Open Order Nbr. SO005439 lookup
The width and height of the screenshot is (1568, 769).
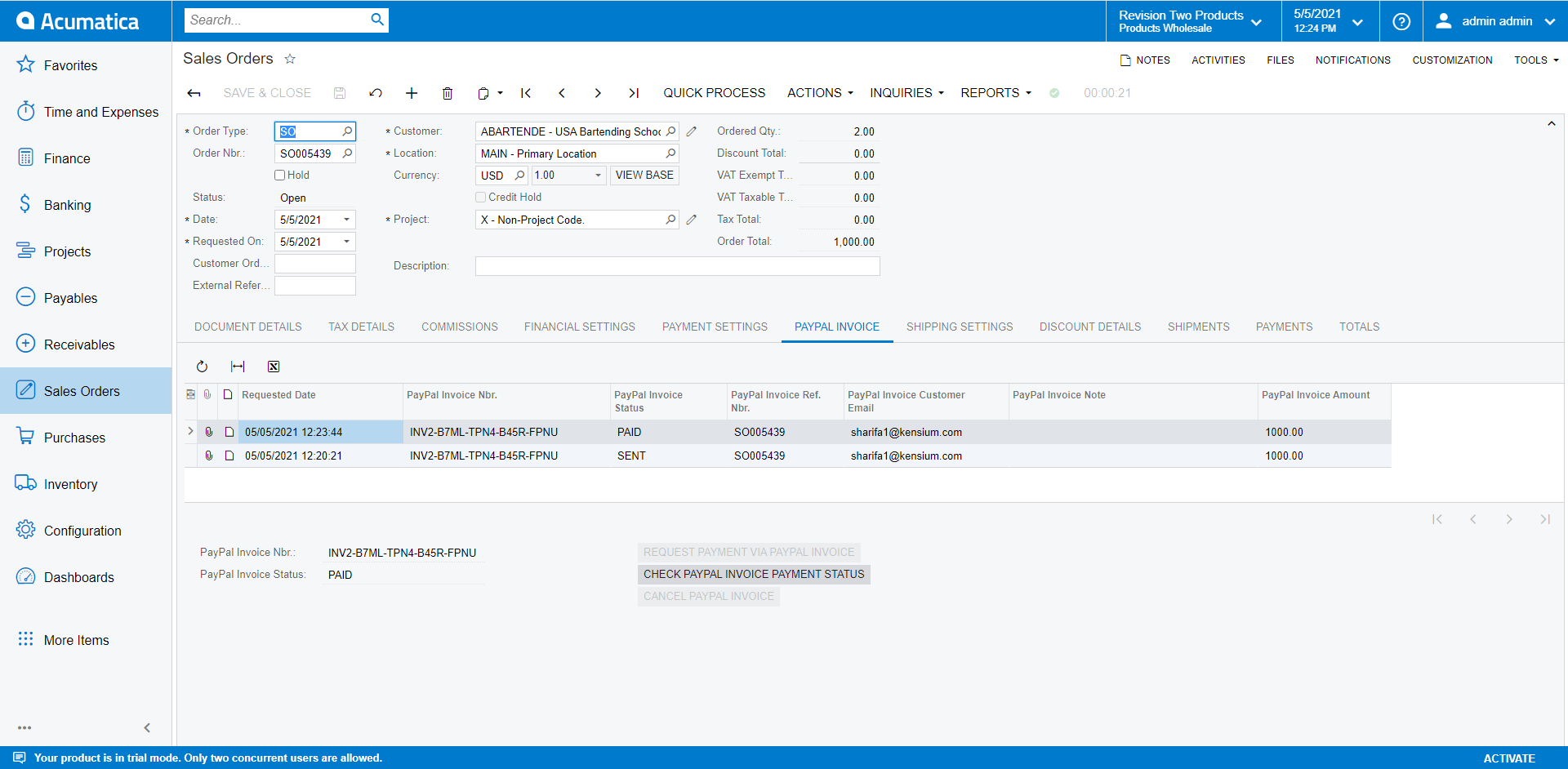click(348, 153)
